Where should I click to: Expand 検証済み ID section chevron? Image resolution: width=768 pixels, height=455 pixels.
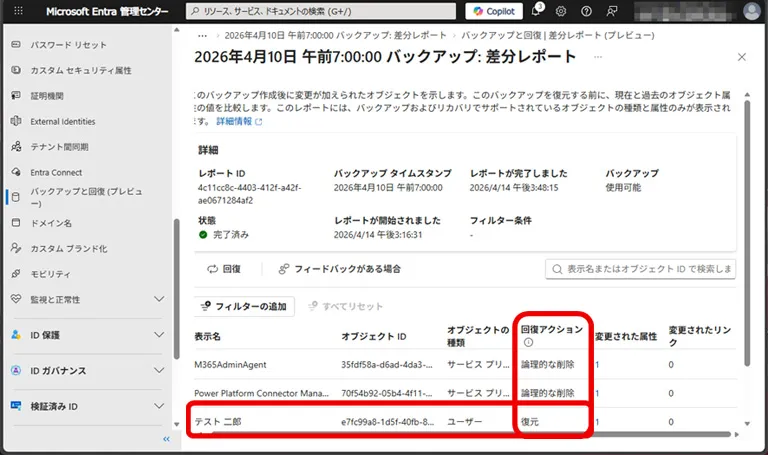(159, 407)
